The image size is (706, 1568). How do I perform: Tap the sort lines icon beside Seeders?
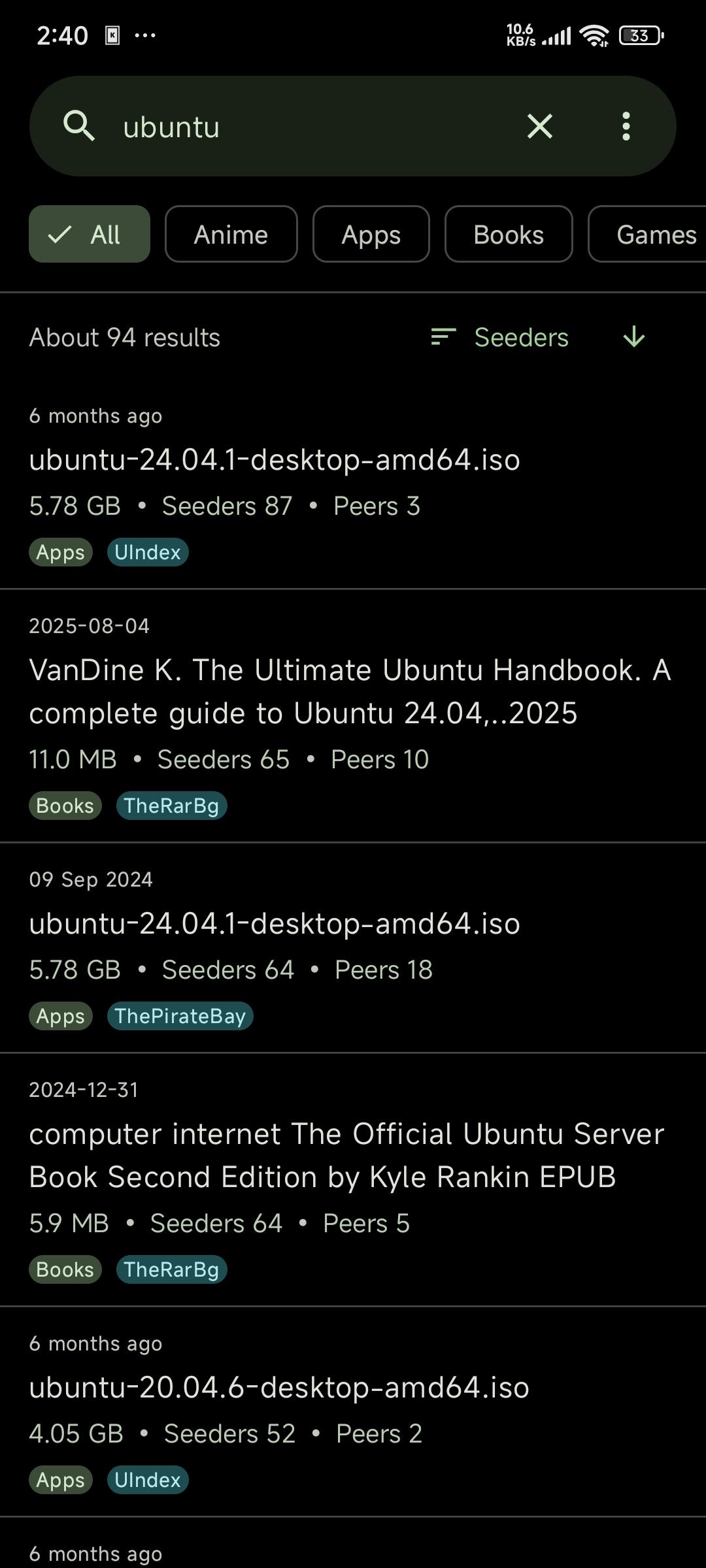point(443,337)
